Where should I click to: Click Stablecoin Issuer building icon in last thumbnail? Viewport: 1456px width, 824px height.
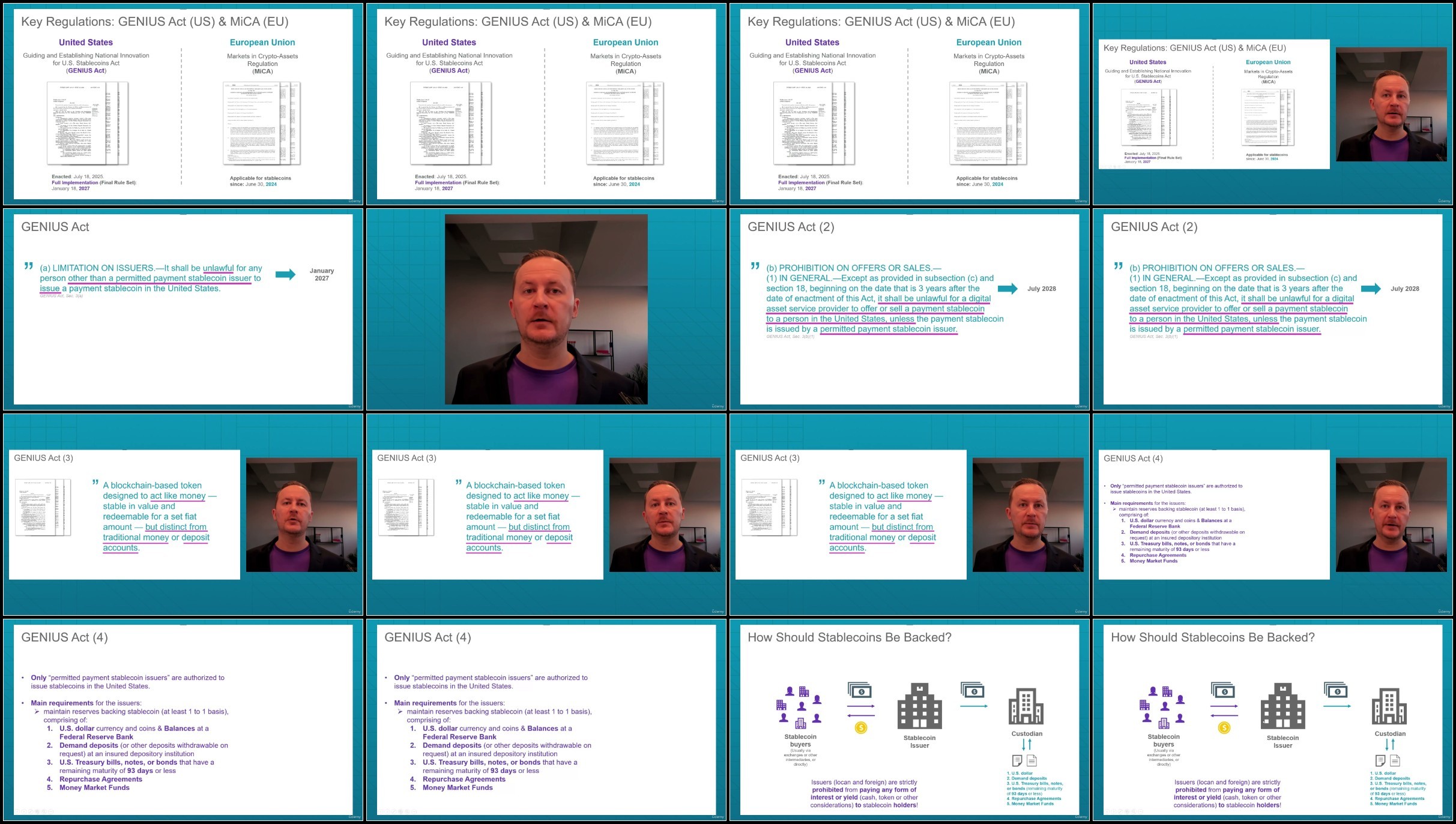point(1282,706)
